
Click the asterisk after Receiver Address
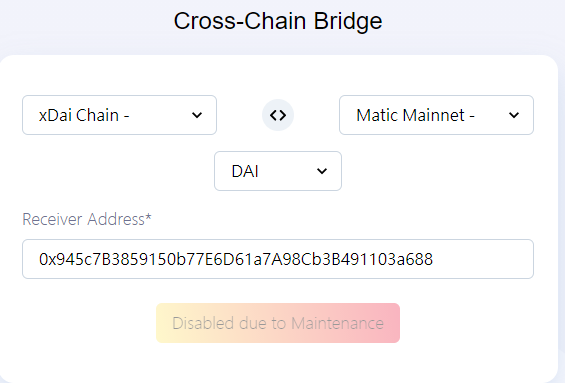(148, 216)
